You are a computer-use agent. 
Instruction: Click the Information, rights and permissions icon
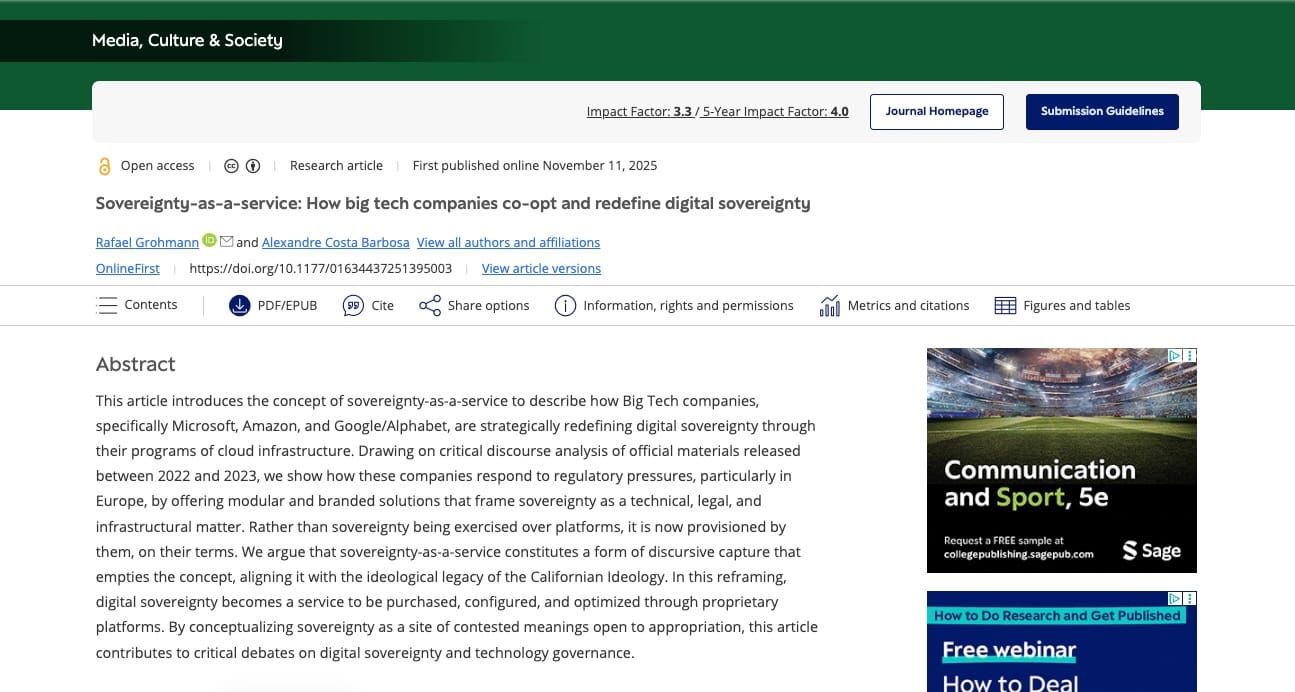click(x=565, y=306)
